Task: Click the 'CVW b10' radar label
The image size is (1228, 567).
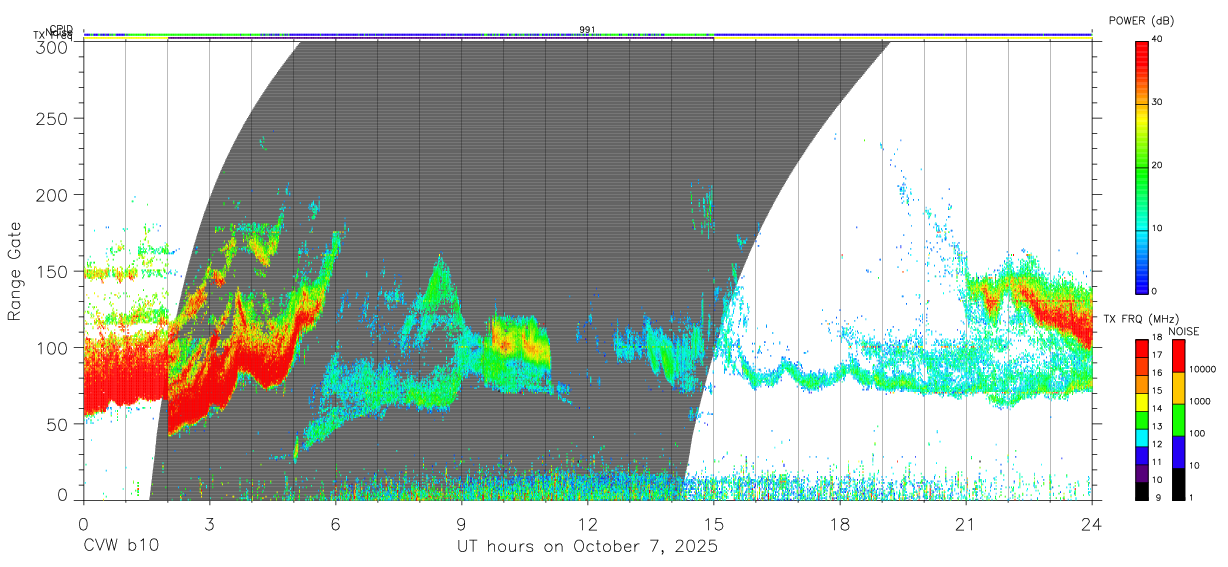Action: coord(121,547)
